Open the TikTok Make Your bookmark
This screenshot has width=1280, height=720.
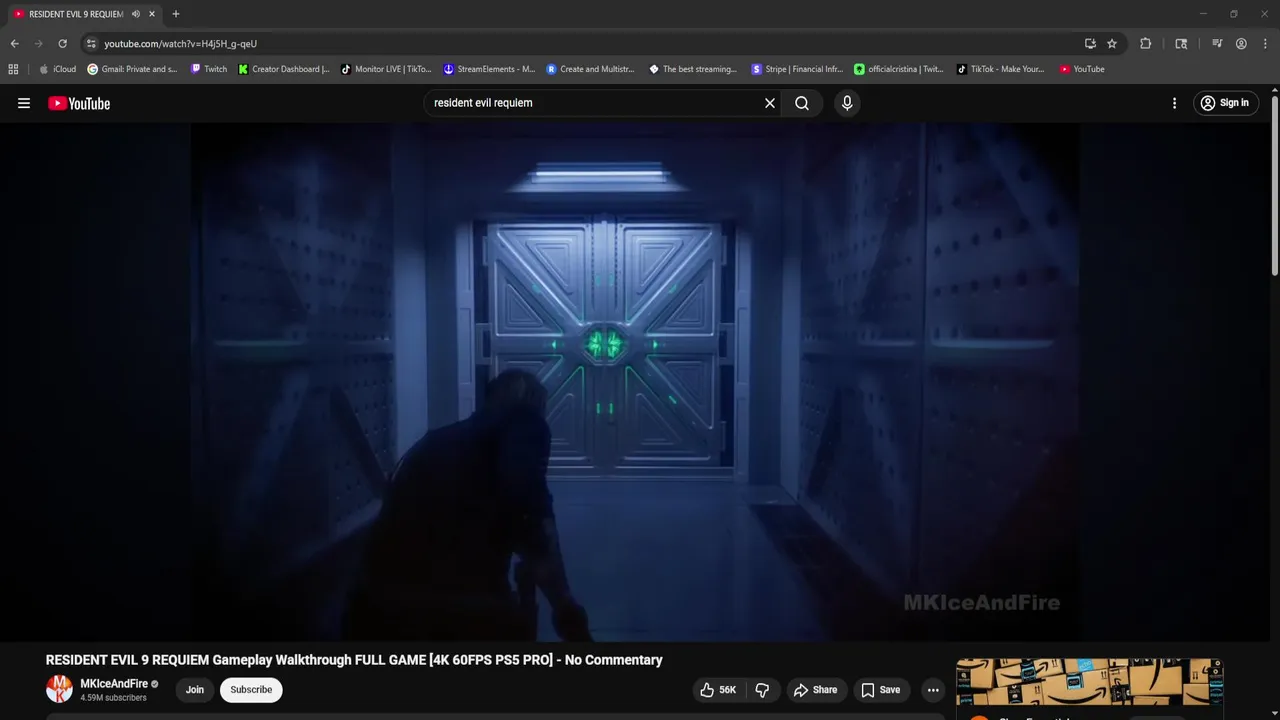click(x=1000, y=69)
